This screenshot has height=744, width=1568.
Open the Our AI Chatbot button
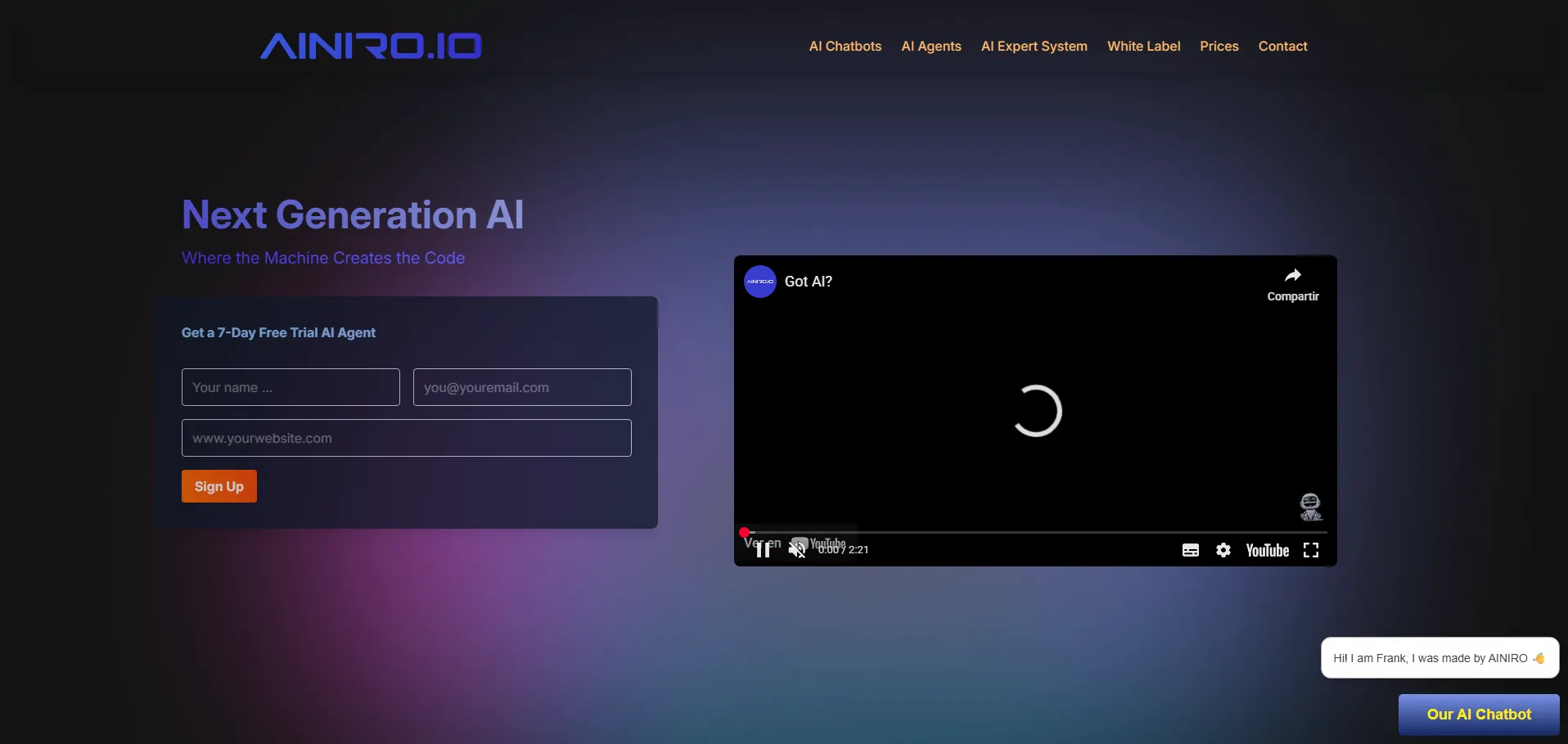click(x=1478, y=715)
